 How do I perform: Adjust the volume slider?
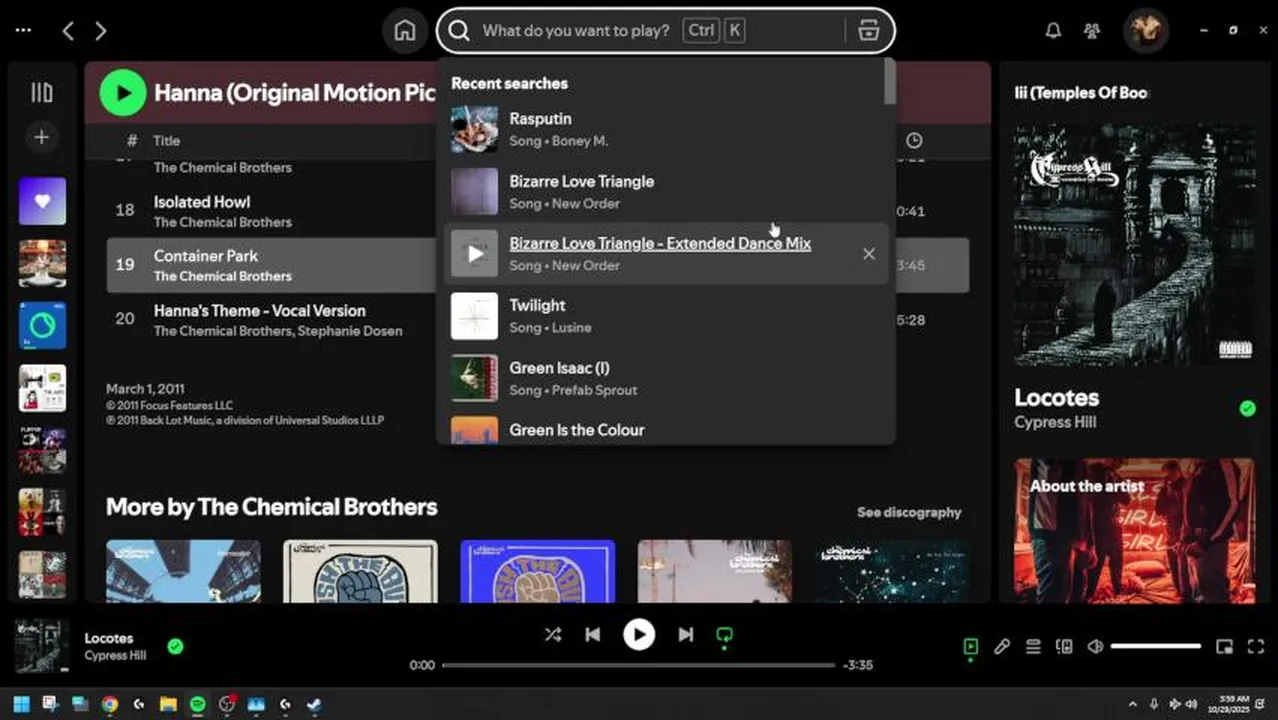click(x=1155, y=647)
